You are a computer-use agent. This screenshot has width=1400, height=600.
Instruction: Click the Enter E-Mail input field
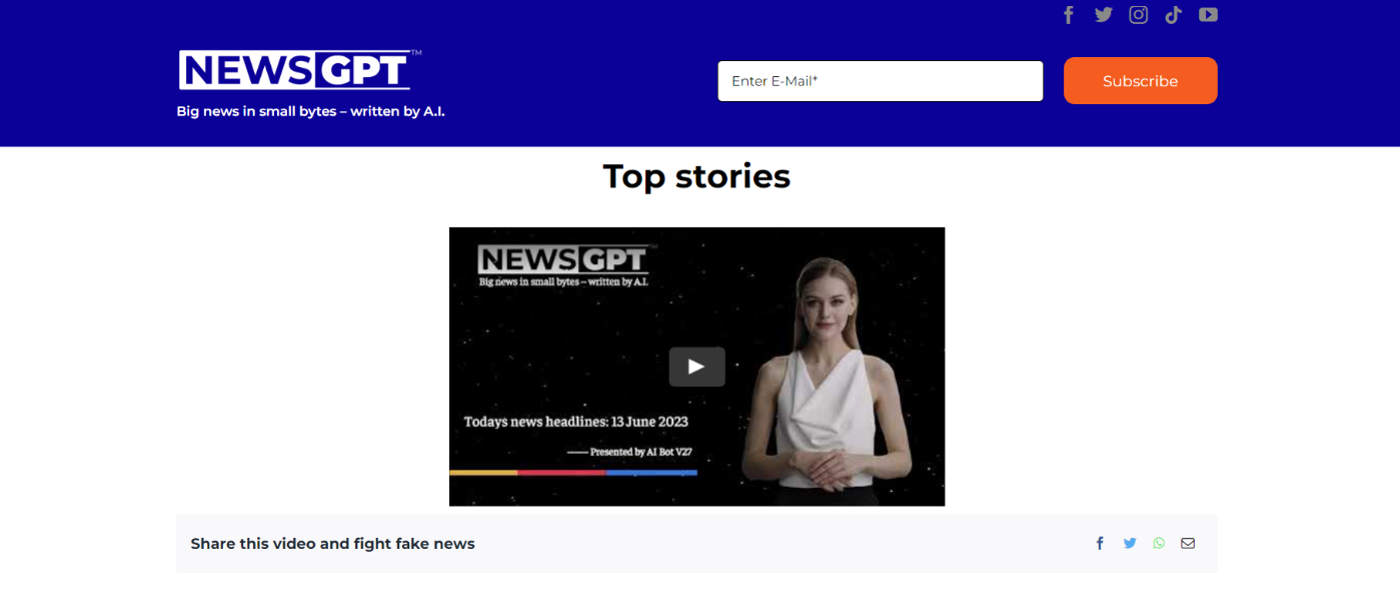[880, 81]
